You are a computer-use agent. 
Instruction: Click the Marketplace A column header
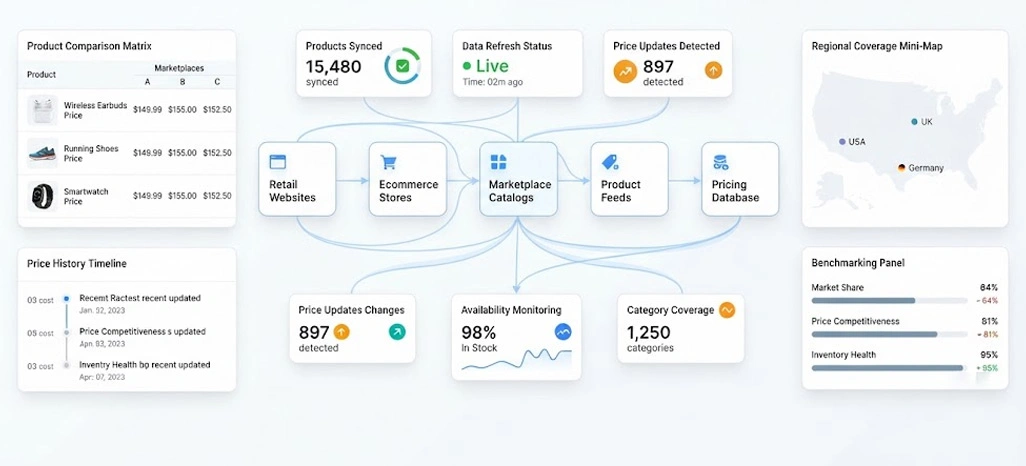(x=147, y=82)
